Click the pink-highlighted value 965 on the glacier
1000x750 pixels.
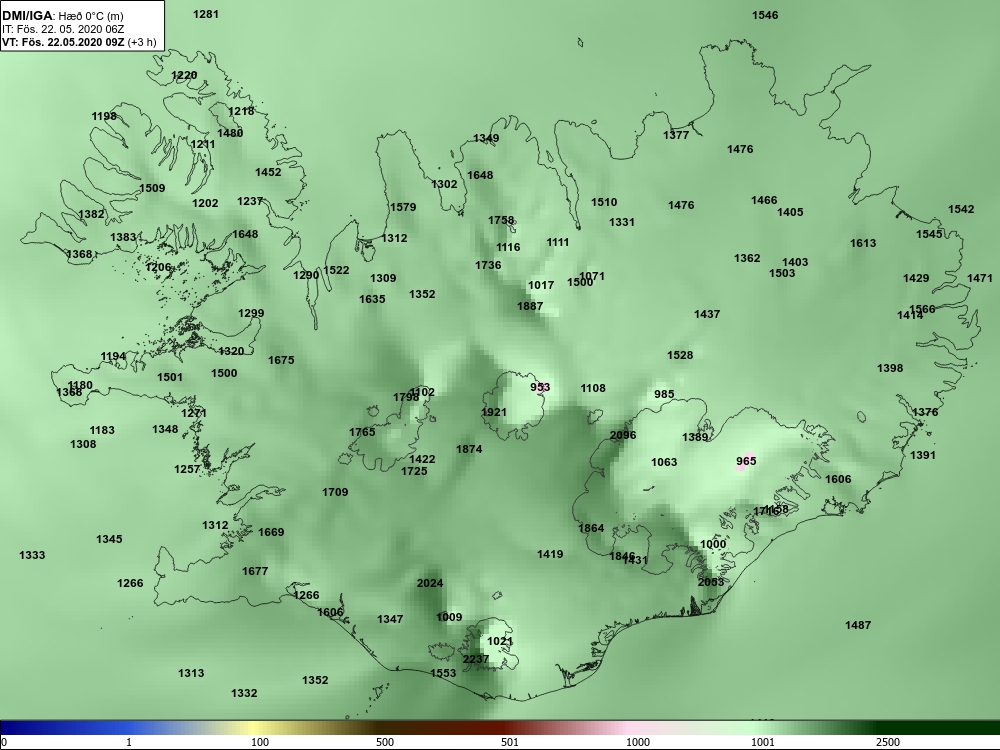click(x=746, y=461)
